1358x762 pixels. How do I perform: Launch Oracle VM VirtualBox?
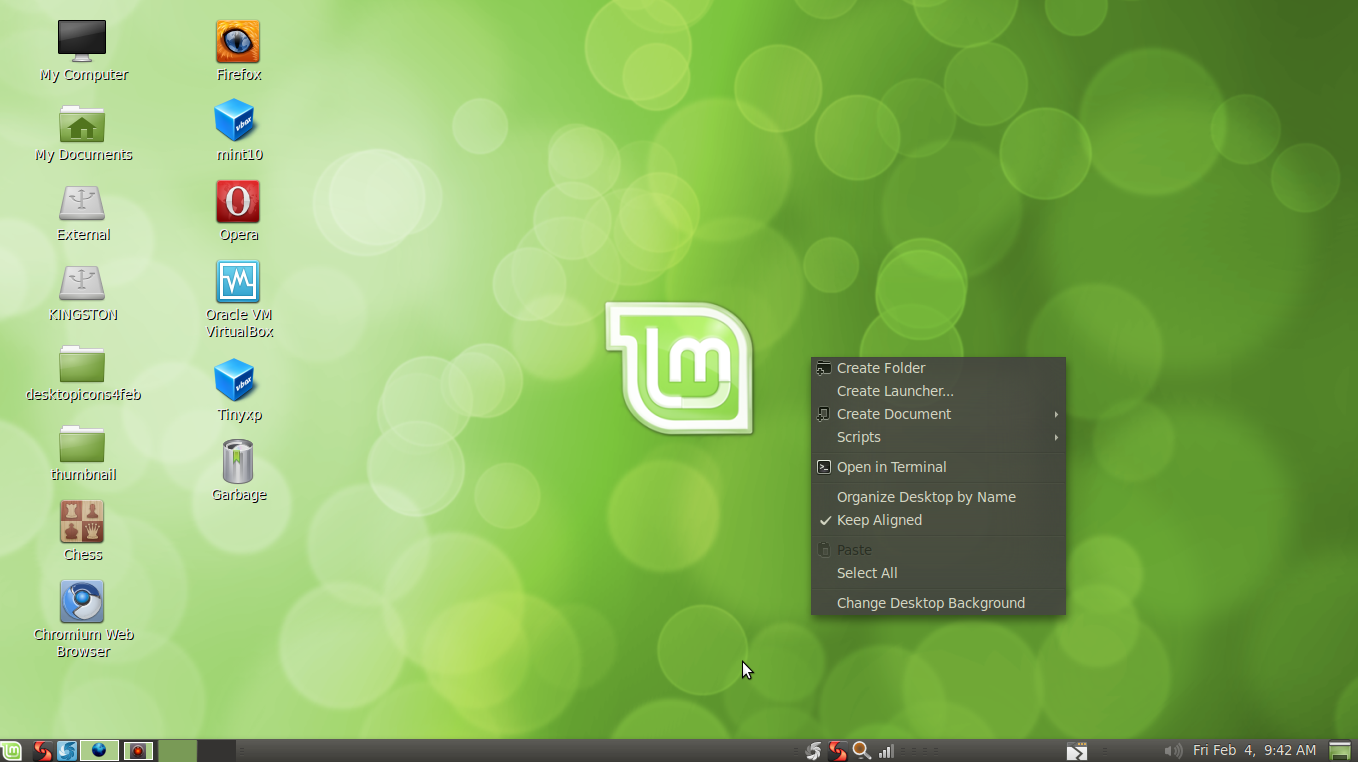(237, 283)
